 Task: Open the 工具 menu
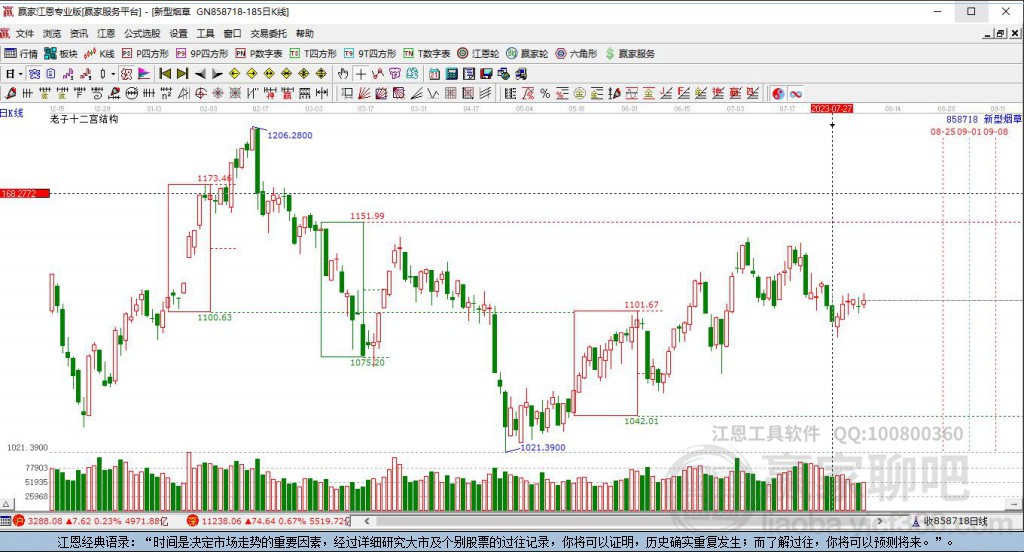point(205,33)
